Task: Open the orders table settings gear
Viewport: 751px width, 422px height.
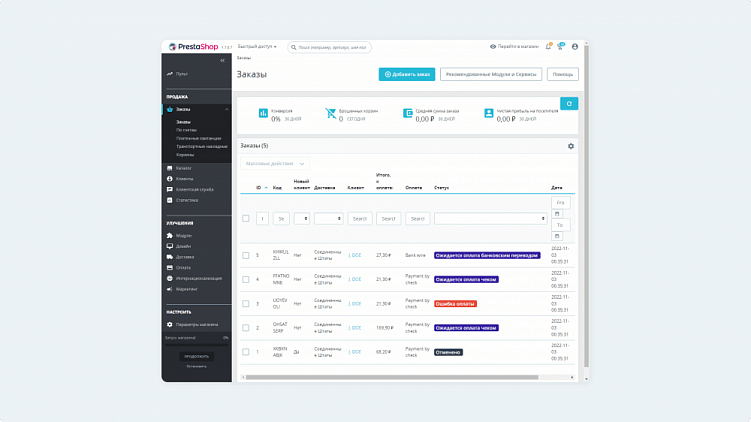Action: point(571,146)
